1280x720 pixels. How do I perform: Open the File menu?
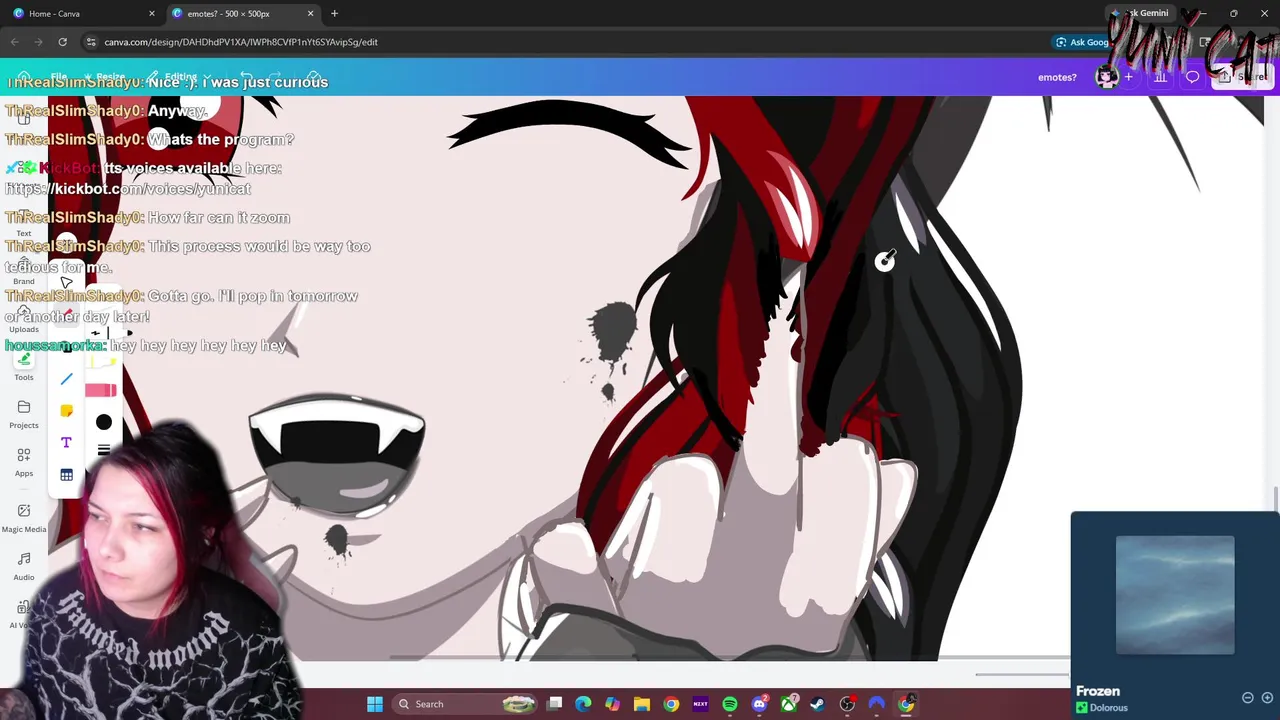[59, 77]
